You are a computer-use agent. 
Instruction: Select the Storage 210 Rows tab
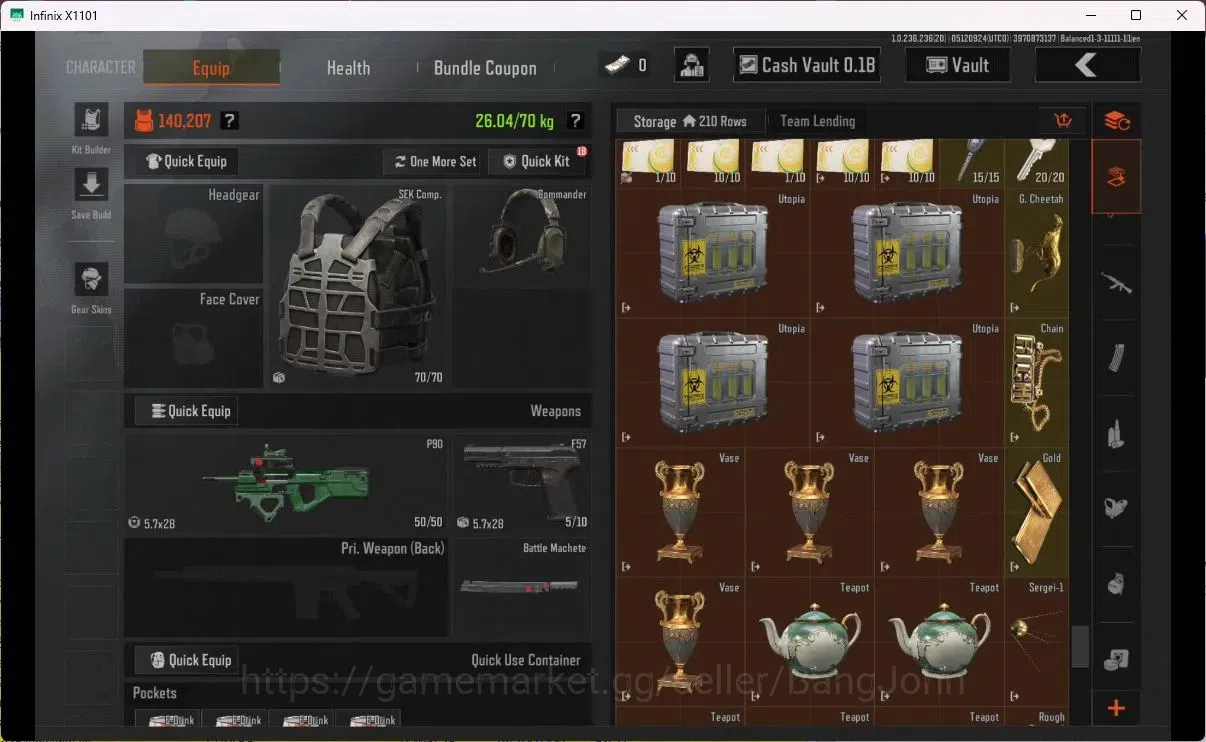click(690, 121)
